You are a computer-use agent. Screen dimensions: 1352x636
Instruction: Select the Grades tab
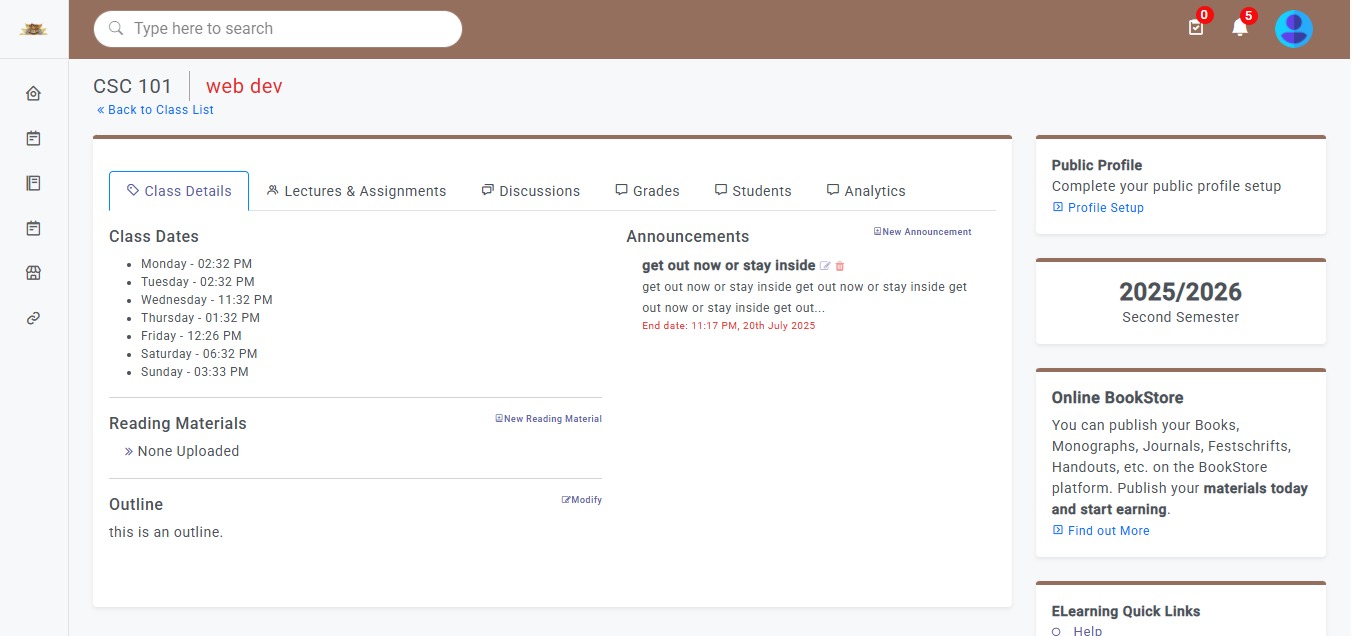click(x=647, y=191)
